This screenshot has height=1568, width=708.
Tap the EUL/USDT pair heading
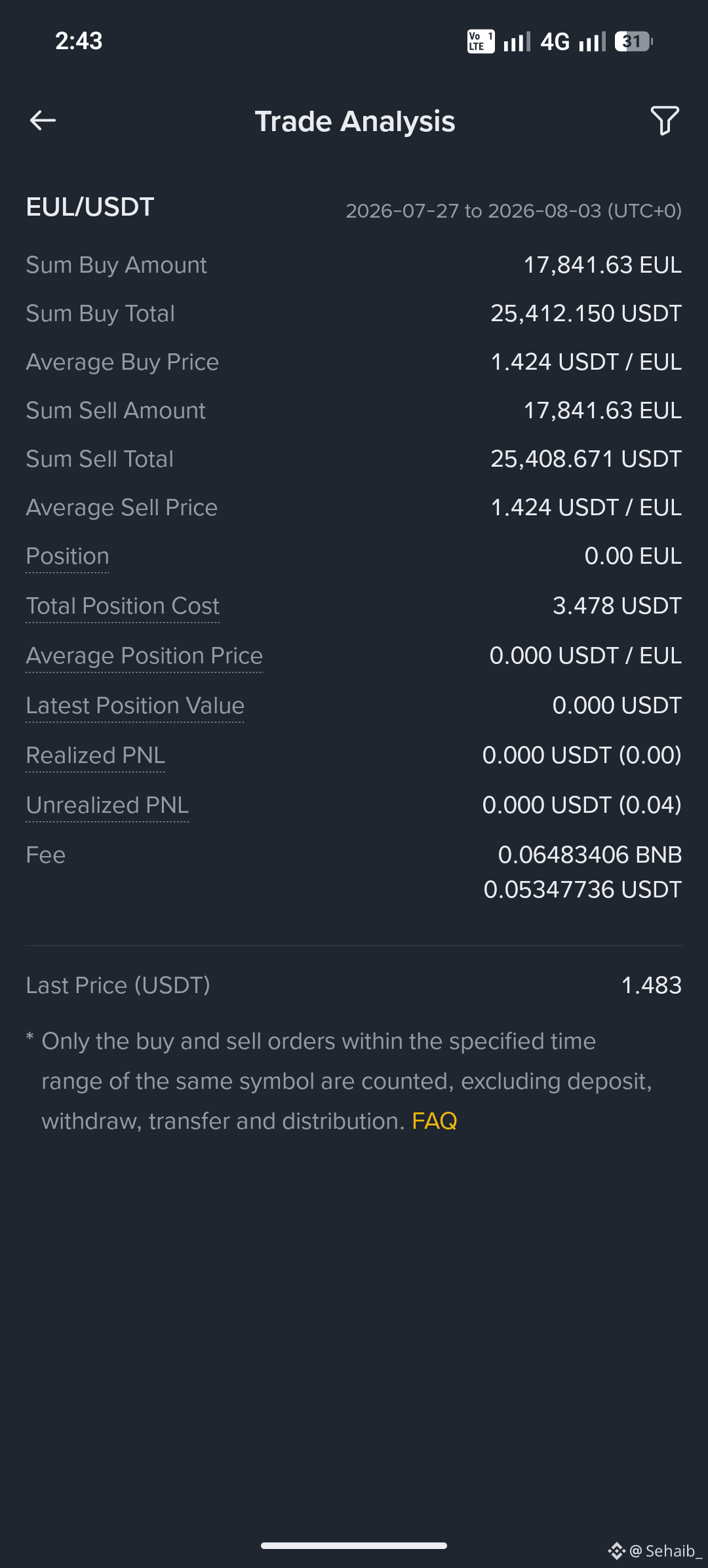(90, 207)
